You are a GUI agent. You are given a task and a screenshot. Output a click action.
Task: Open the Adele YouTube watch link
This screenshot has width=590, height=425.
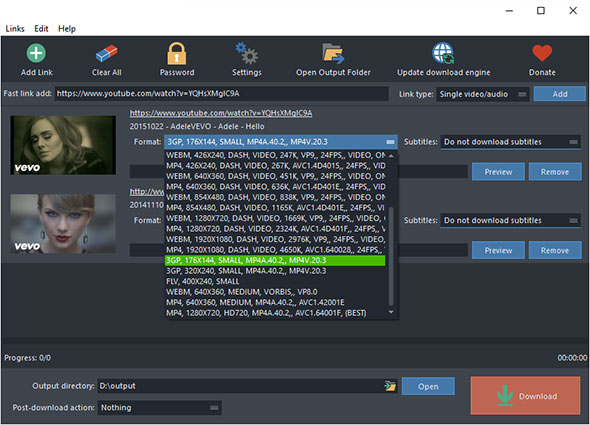pos(221,113)
